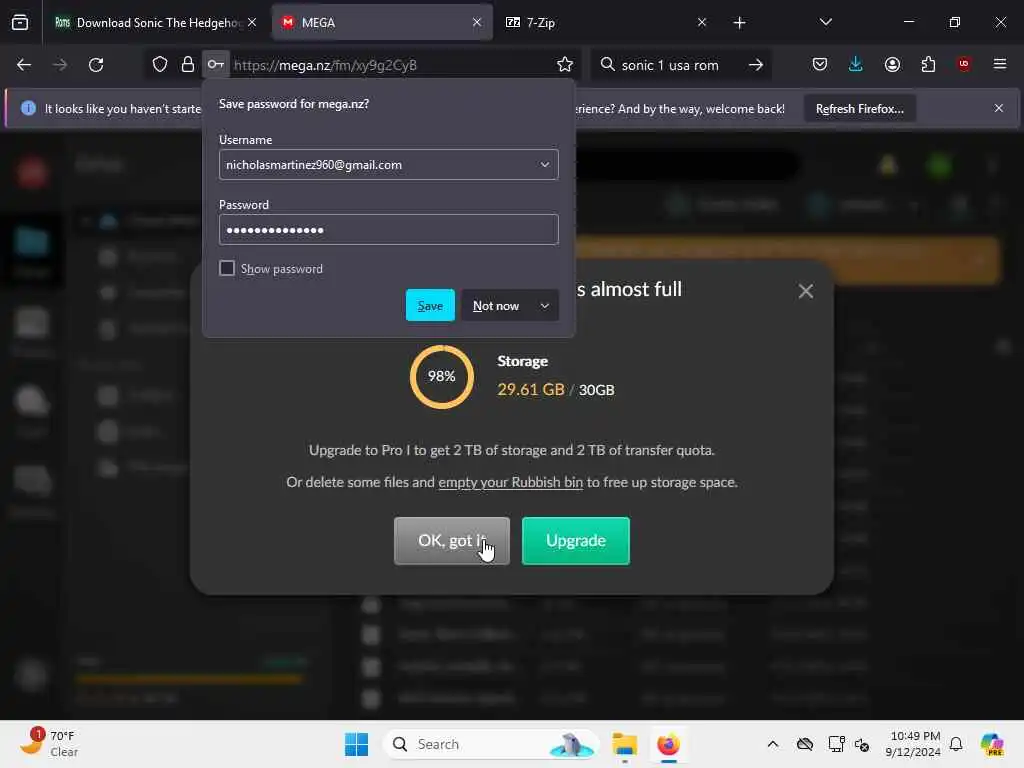The height and width of the screenshot is (768, 1024).
Task: Open Firefox View icon
Action: pos(20,22)
